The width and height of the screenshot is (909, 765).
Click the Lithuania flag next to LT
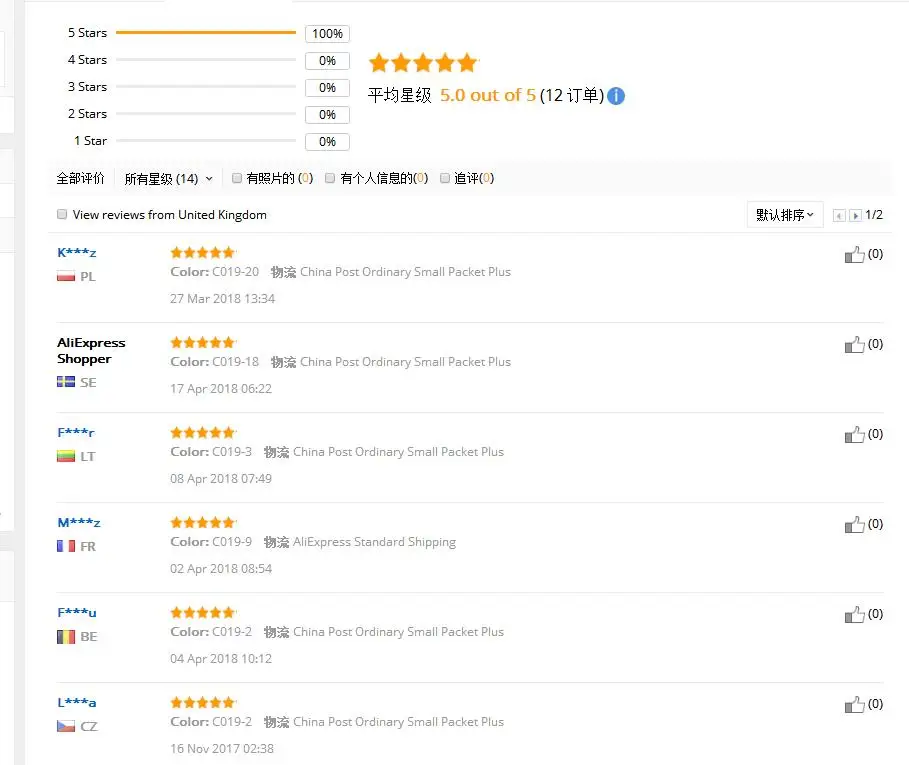click(66, 456)
